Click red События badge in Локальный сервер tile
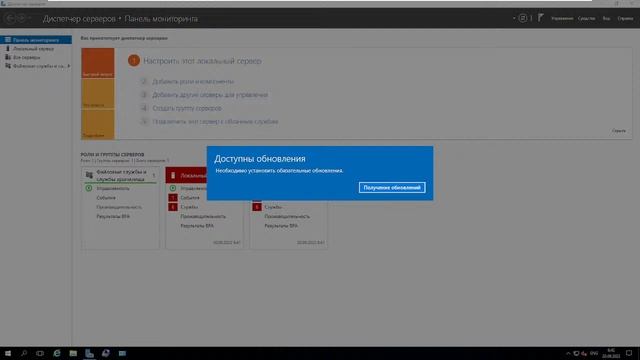The width and height of the screenshot is (640, 360). point(173,198)
